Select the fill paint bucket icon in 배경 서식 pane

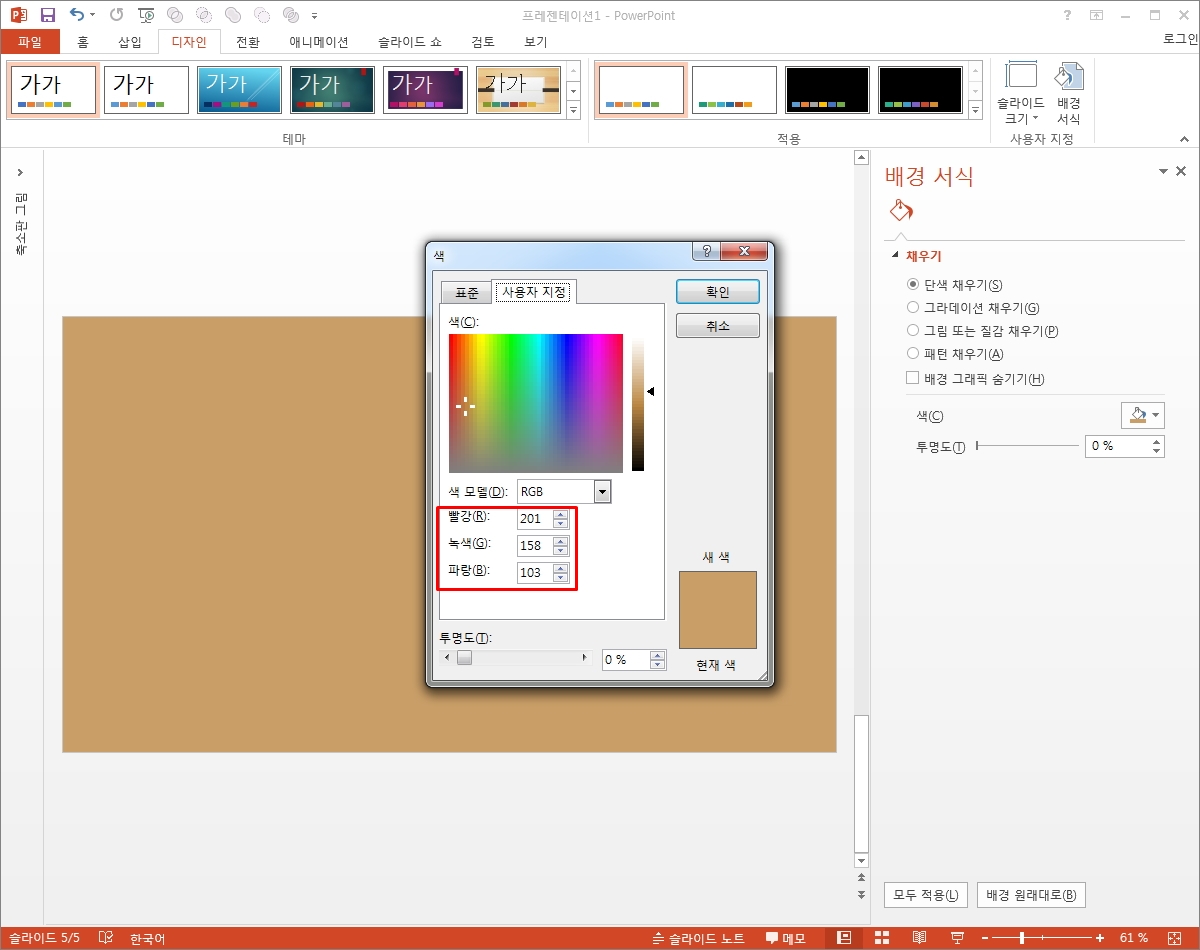(901, 211)
